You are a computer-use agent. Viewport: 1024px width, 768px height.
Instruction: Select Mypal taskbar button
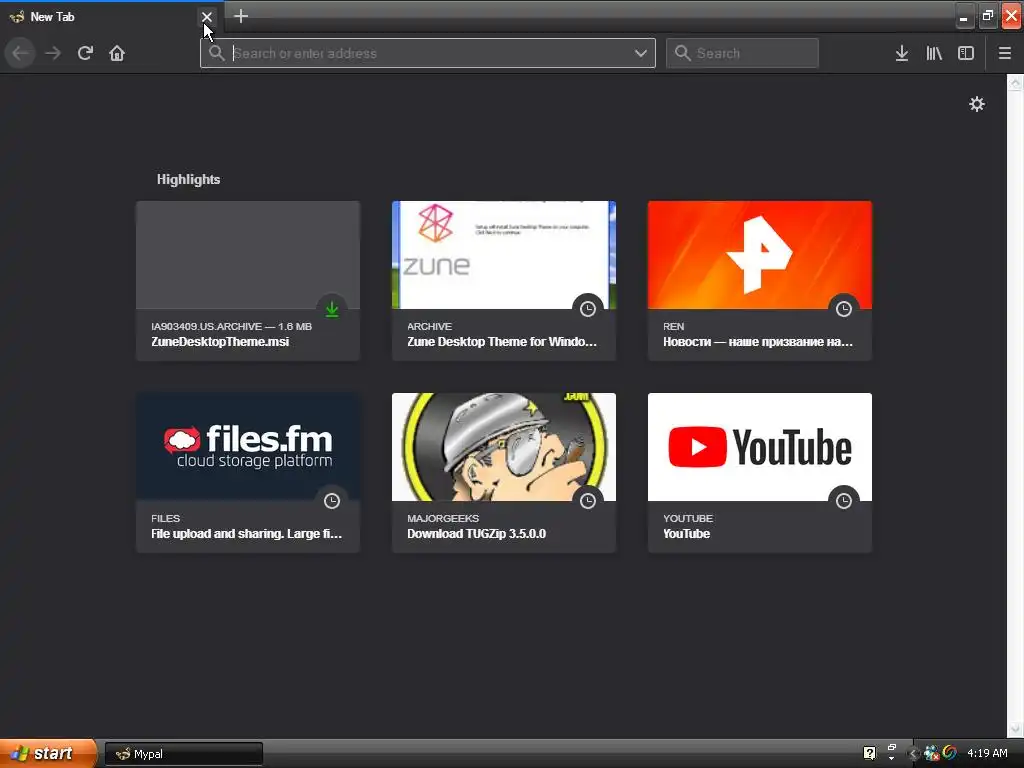[184, 754]
